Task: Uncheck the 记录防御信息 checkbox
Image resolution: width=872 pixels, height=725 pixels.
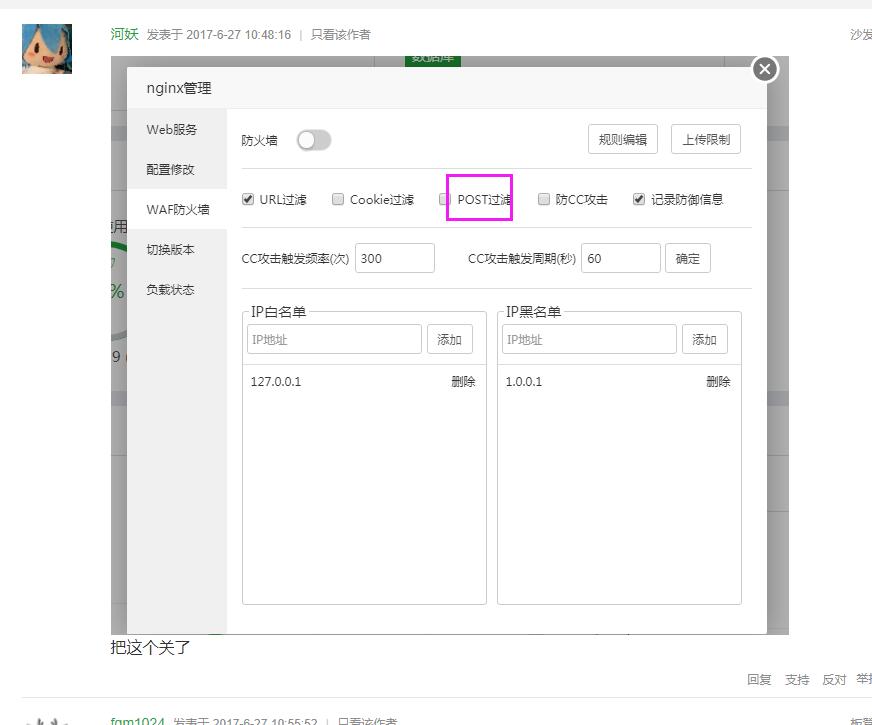Action: [639, 199]
